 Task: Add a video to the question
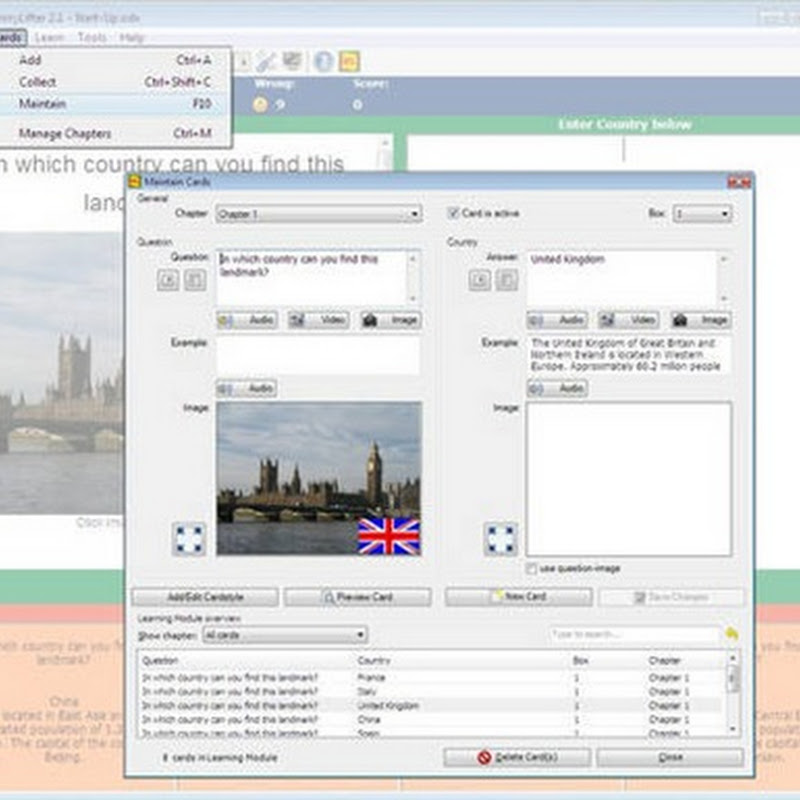(318, 320)
